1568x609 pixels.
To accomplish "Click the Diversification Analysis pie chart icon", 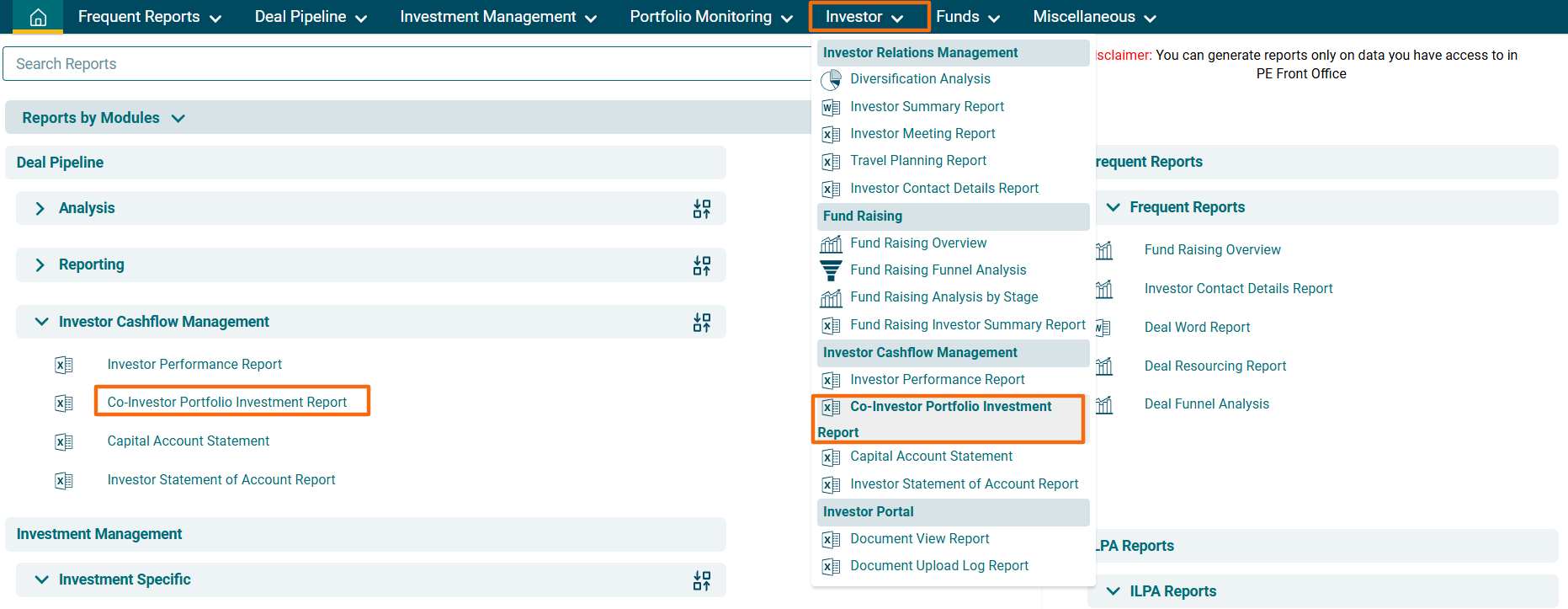I will tap(831, 79).
